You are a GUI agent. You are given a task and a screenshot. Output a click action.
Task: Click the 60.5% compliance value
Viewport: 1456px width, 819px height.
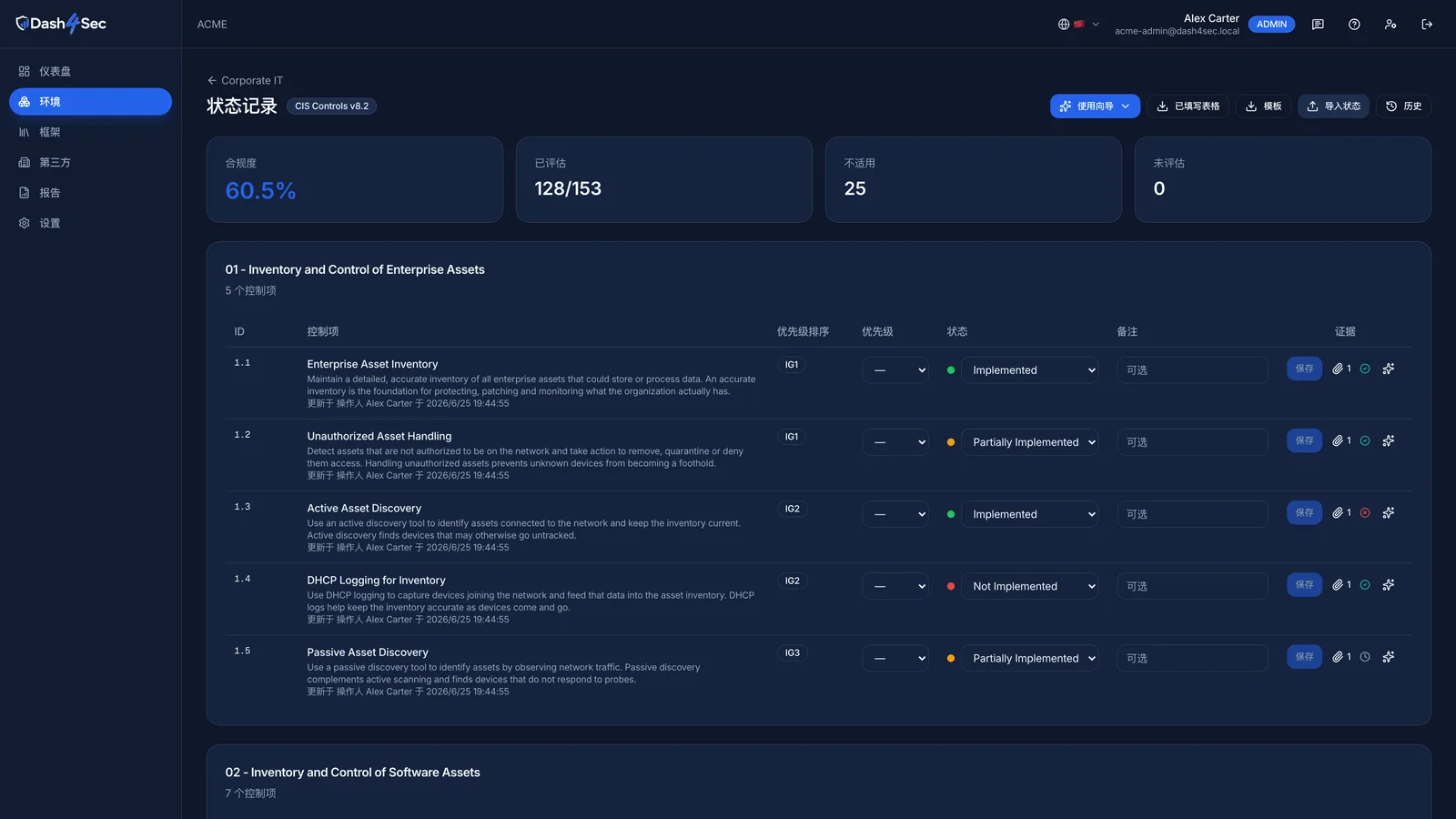(x=260, y=190)
